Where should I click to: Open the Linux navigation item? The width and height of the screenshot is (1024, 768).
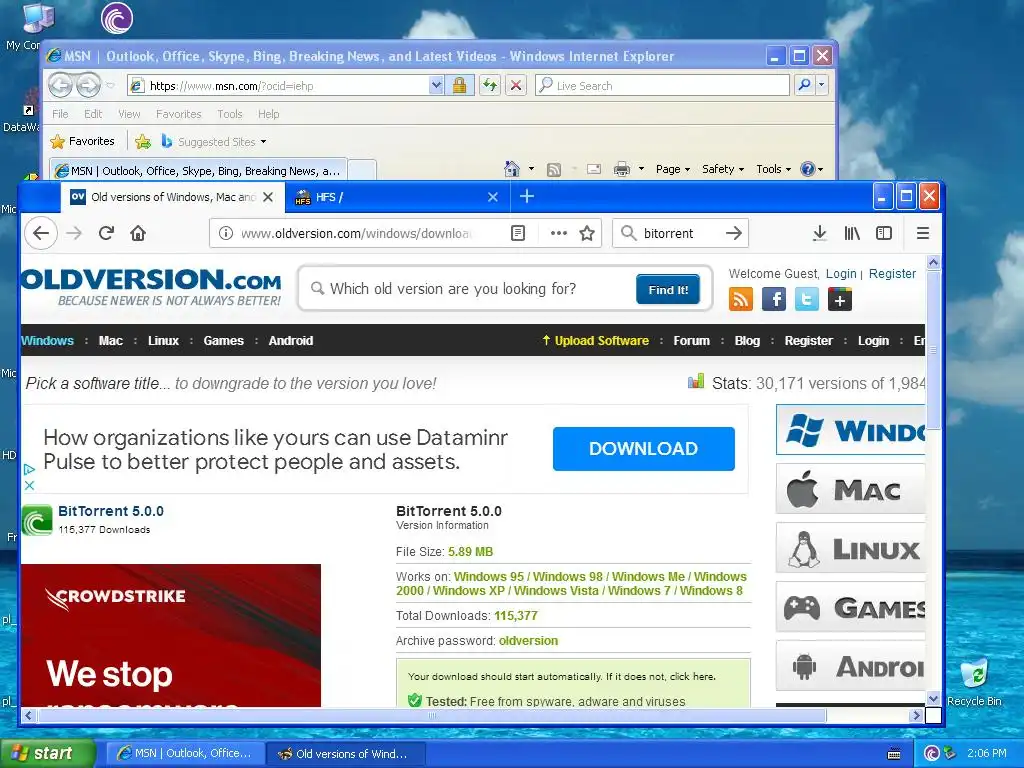click(163, 340)
